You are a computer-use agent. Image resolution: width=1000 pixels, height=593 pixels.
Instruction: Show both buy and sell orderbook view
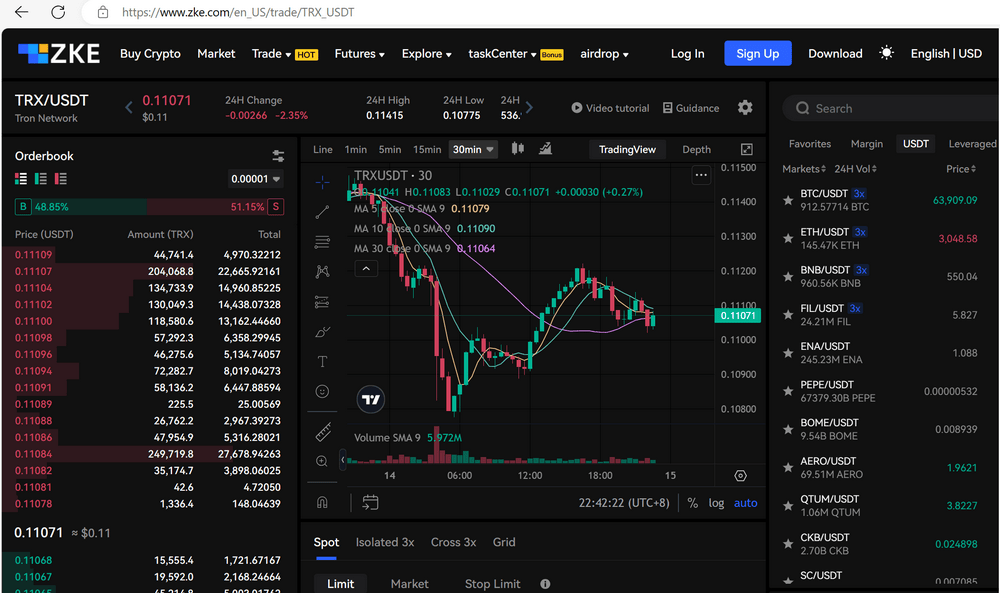point(21,179)
